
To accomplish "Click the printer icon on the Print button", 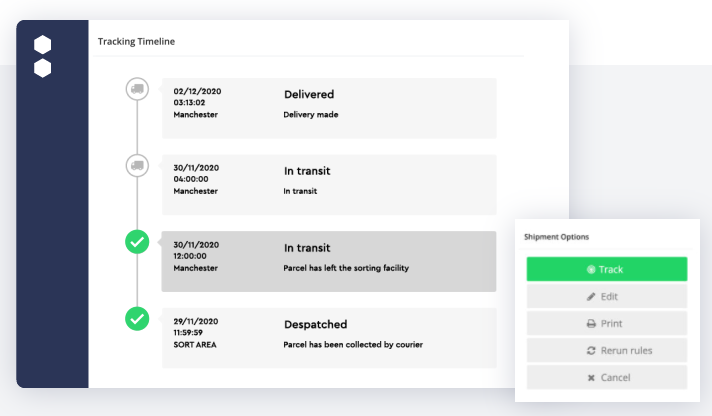I will (591, 324).
